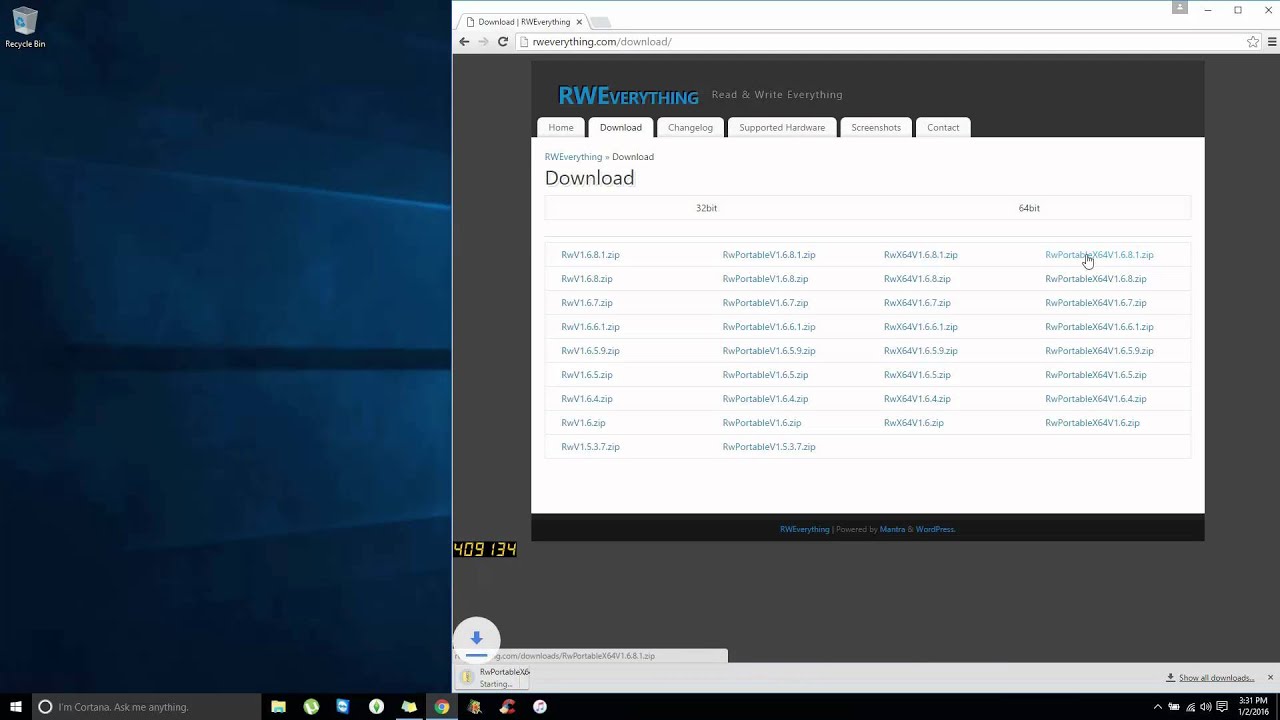
Task: Download RwV1.6.6.1.zip
Action: coord(590,327)
